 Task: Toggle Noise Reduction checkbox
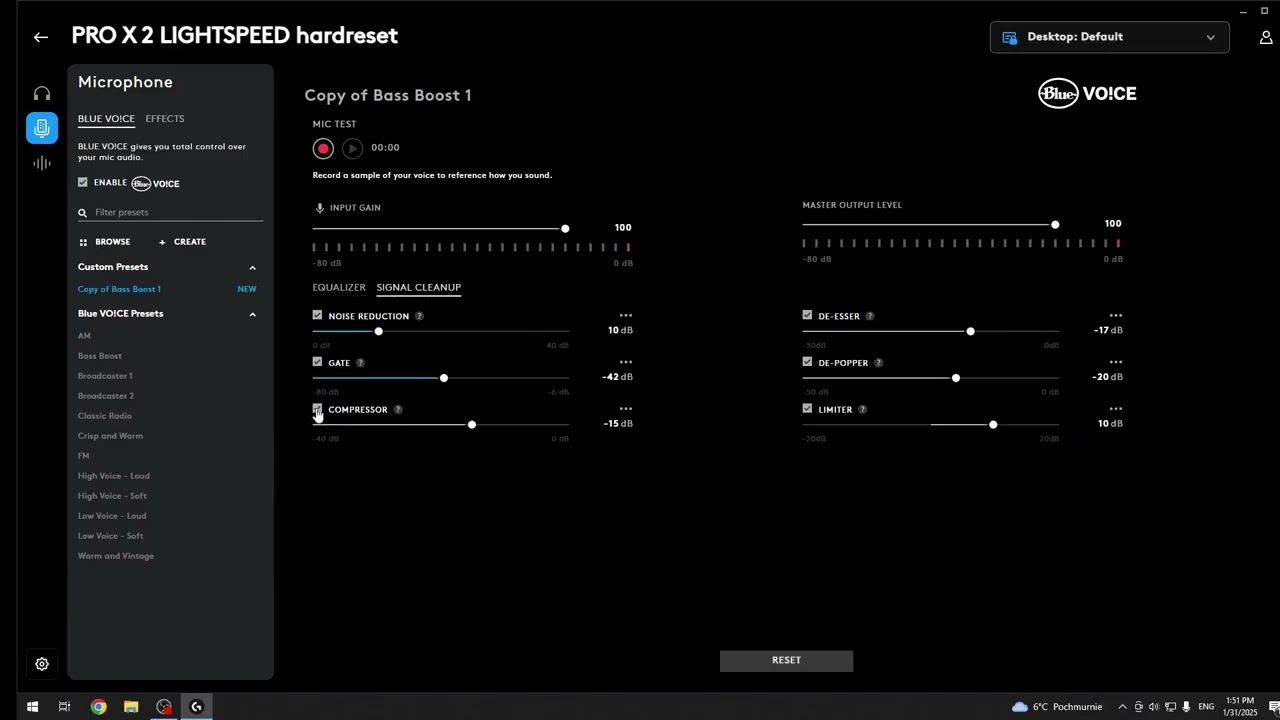point(318,315)
